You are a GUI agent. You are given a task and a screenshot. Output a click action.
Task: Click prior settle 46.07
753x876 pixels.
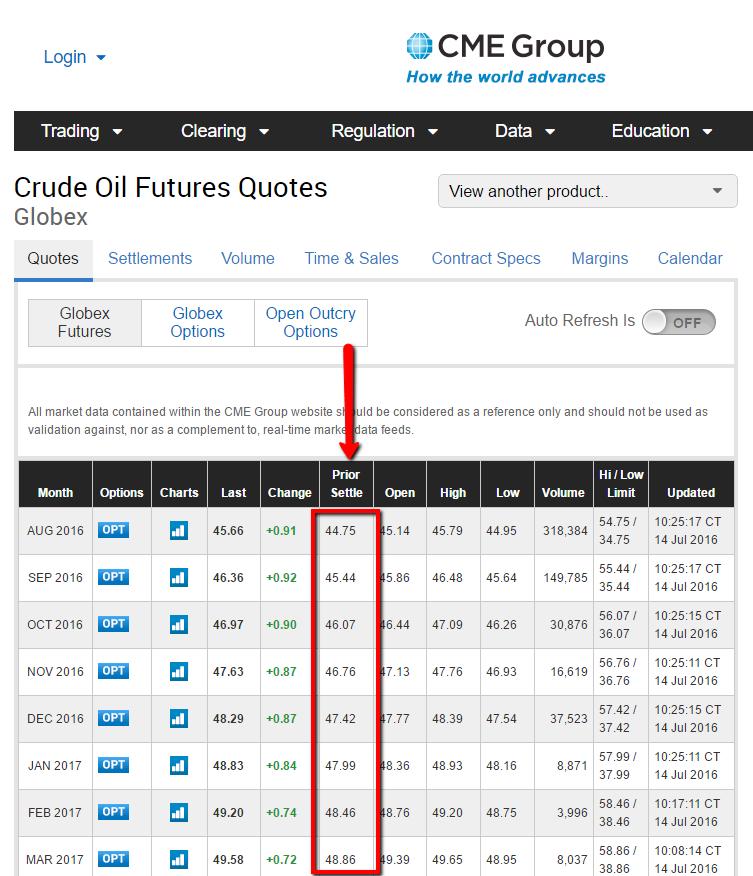coord(340,625)
